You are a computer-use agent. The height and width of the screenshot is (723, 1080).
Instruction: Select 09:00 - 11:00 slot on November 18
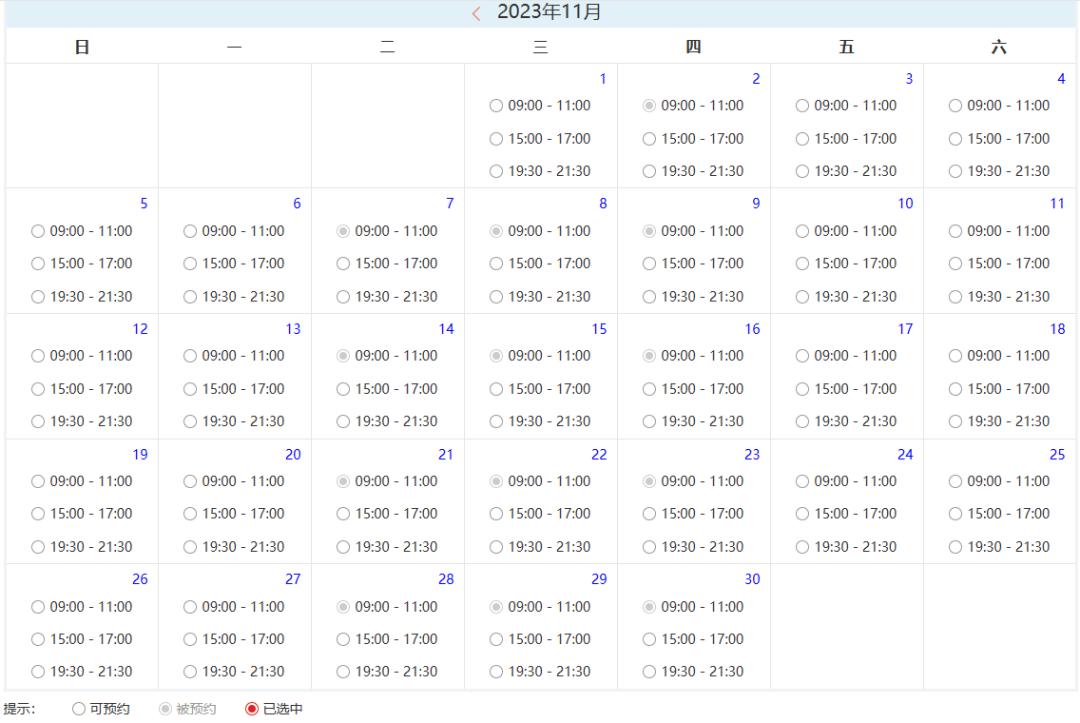coord(955,356)
